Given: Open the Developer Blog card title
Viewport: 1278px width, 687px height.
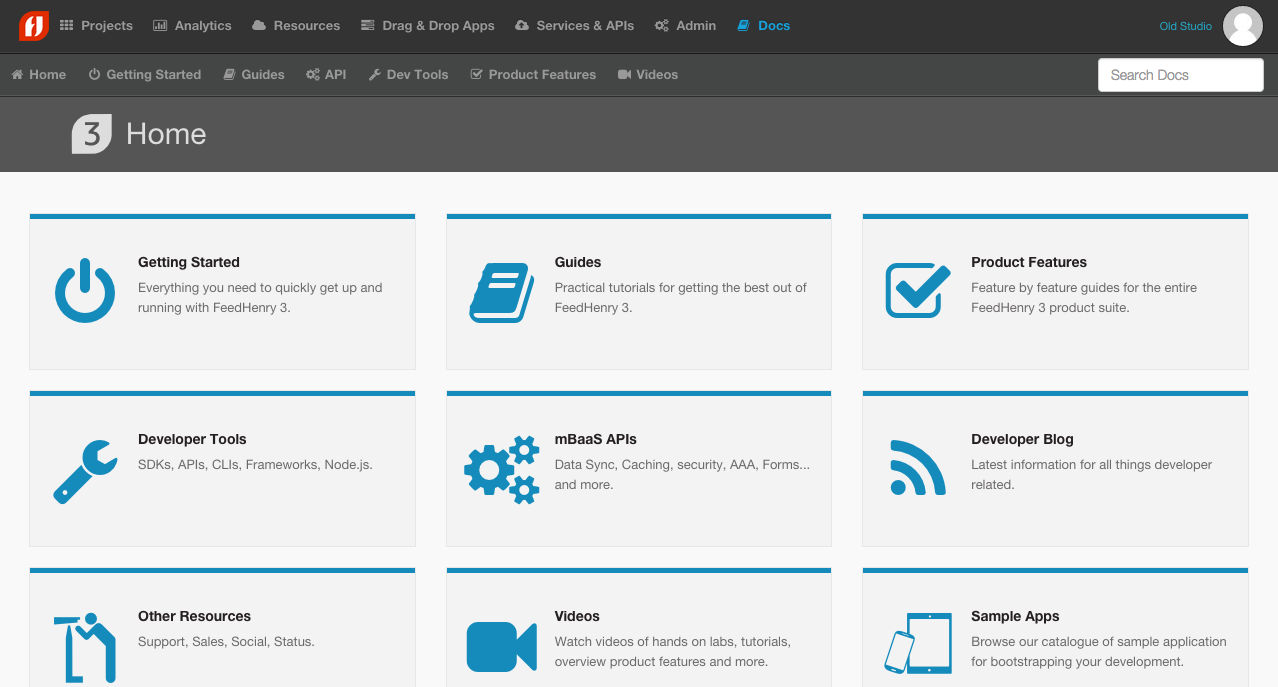Looking at the screenshot, I should click(x=1022, y=439).
